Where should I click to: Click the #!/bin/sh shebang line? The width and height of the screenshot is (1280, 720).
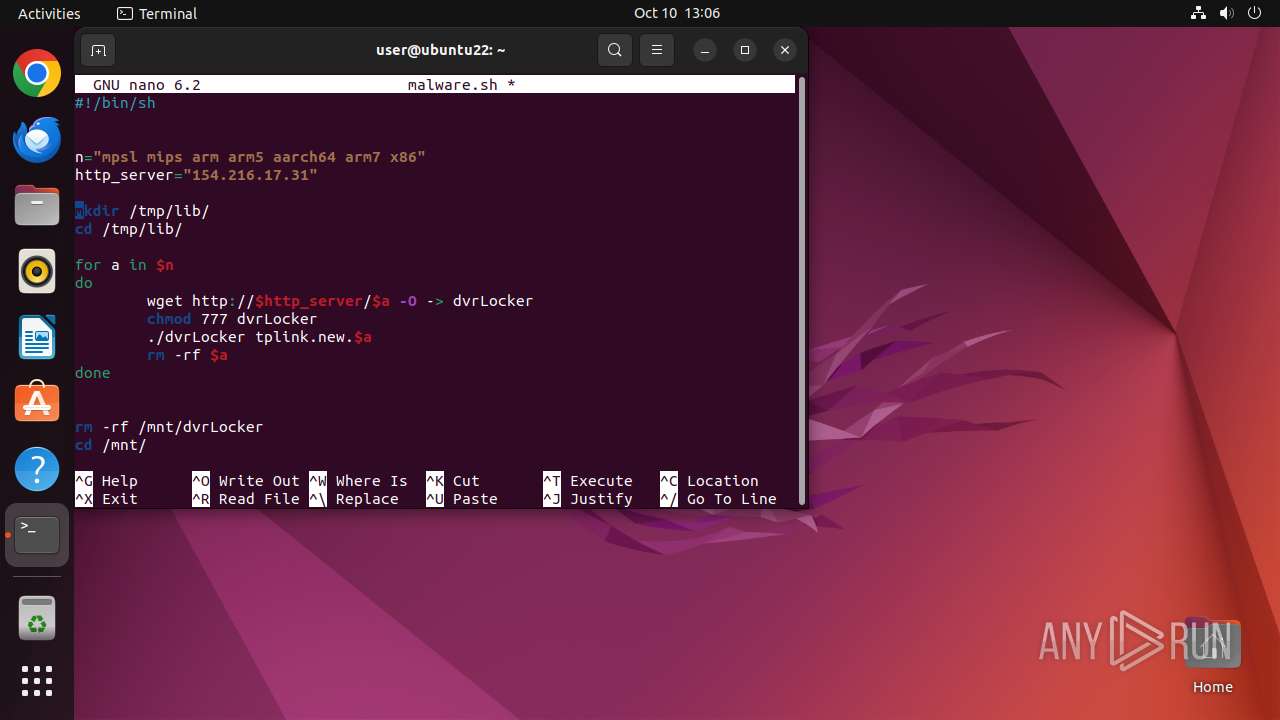pyautogui.click(x=115, y=103)
